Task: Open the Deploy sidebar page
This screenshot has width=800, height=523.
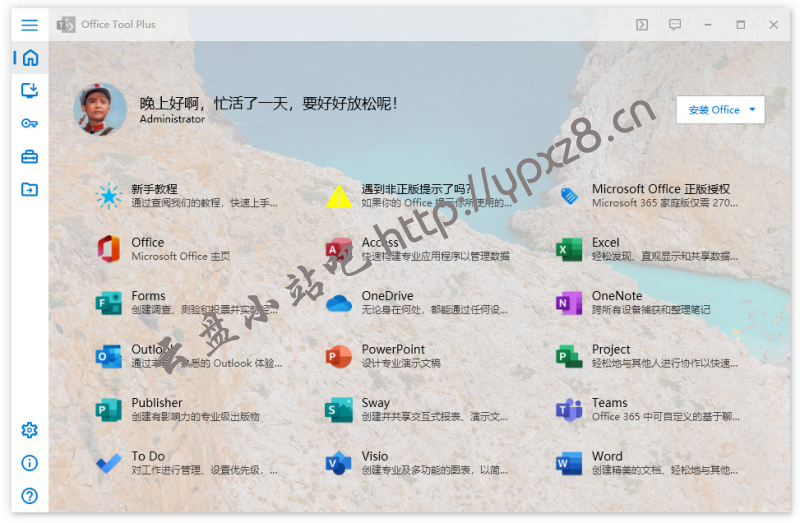Action: (30, 90)
